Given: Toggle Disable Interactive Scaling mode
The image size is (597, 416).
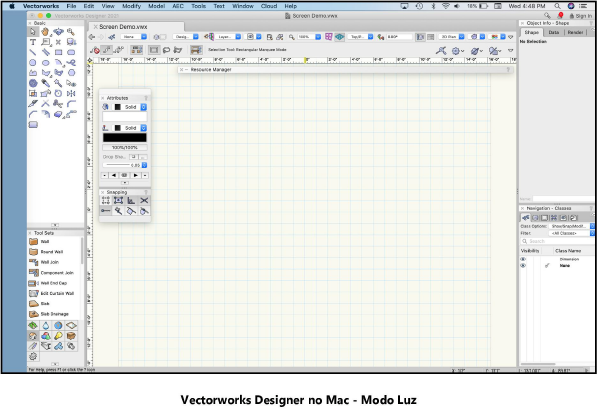Looking at the screenshot, I should (x=95, y=50).
